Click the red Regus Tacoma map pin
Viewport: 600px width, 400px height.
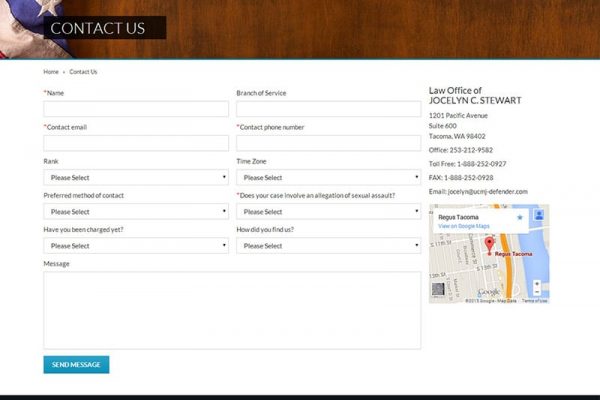click(489, 245)
